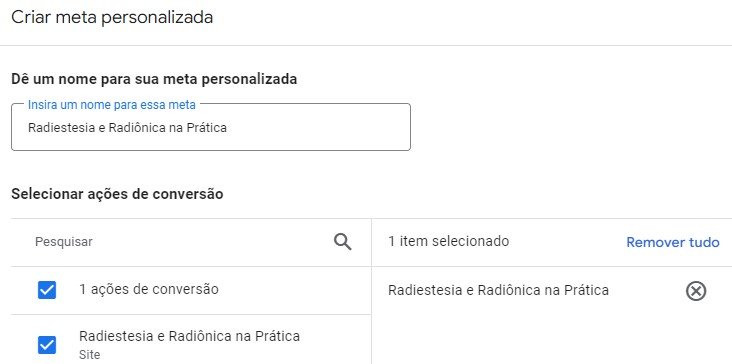732x364 pixels.
Task: Place cursor after 'Prática' in name field
Action: pos(227,127)
